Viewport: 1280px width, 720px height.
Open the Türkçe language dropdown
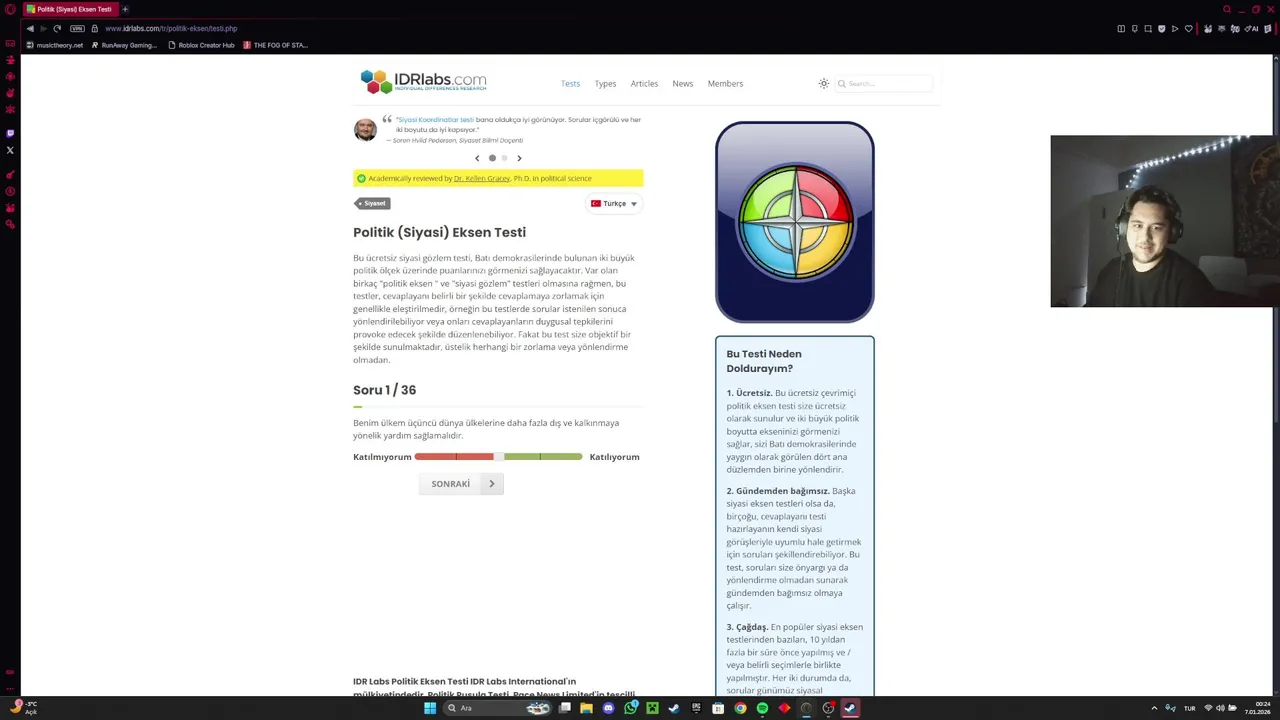coord(614,203)
